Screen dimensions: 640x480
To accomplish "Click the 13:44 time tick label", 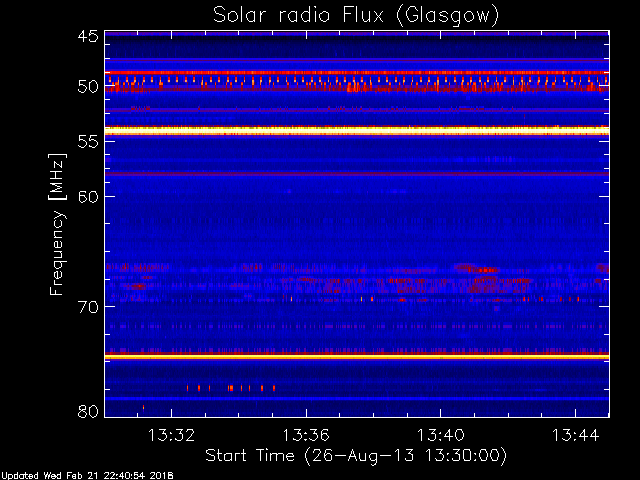I will 576,435.
